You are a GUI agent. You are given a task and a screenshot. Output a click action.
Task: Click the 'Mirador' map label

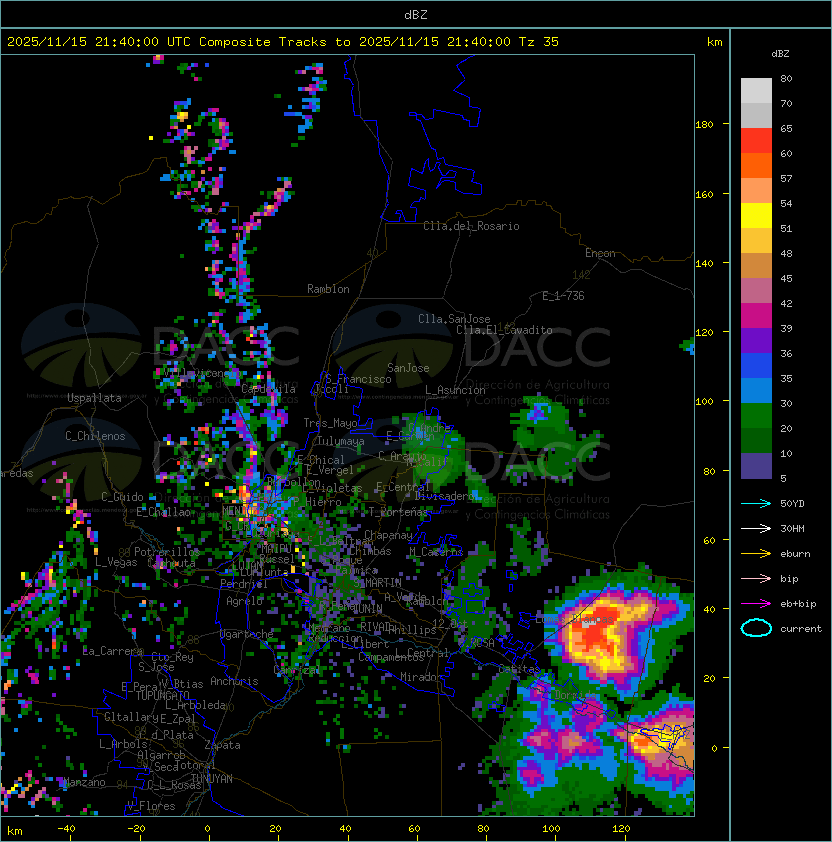[x=422, y=677]
